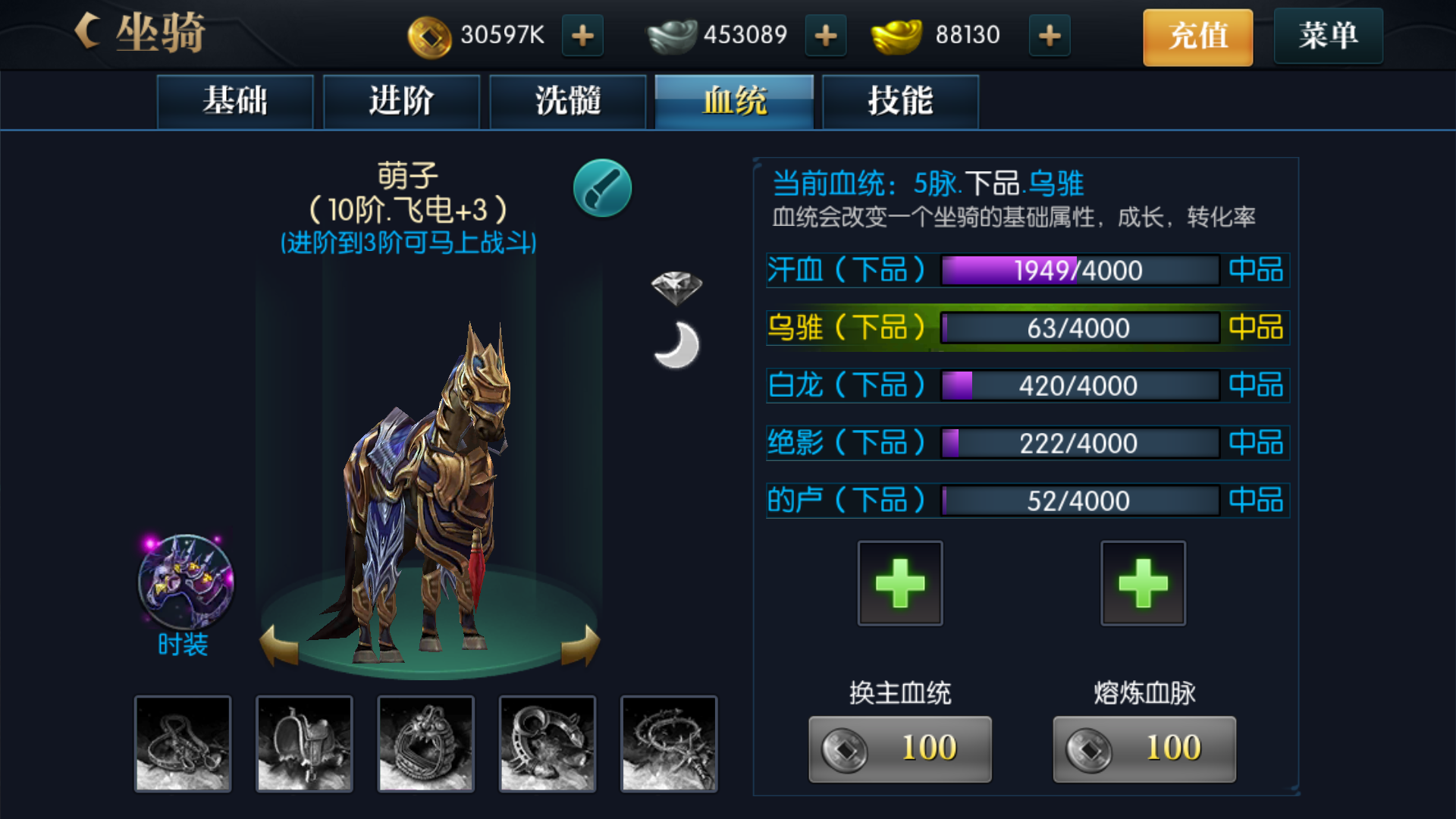Viewport: 1456px width, 819px height.
Task: Add a bloodline with the plus slot above 换主血统
Action: (900, 583)
